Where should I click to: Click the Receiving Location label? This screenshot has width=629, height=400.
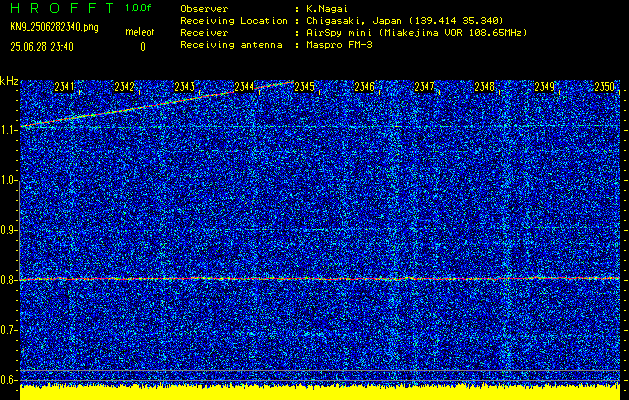click(234, 21)
